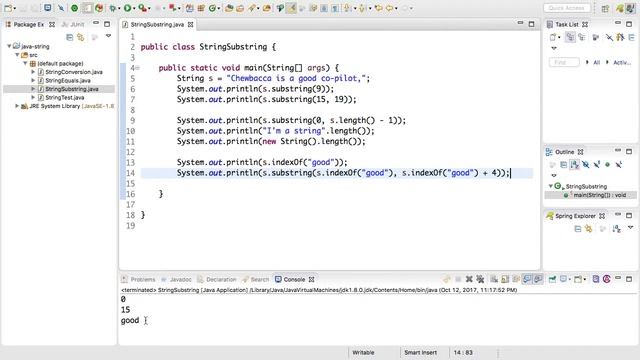Collapse the default package node

pyautogui.click(x=25, y=63)
